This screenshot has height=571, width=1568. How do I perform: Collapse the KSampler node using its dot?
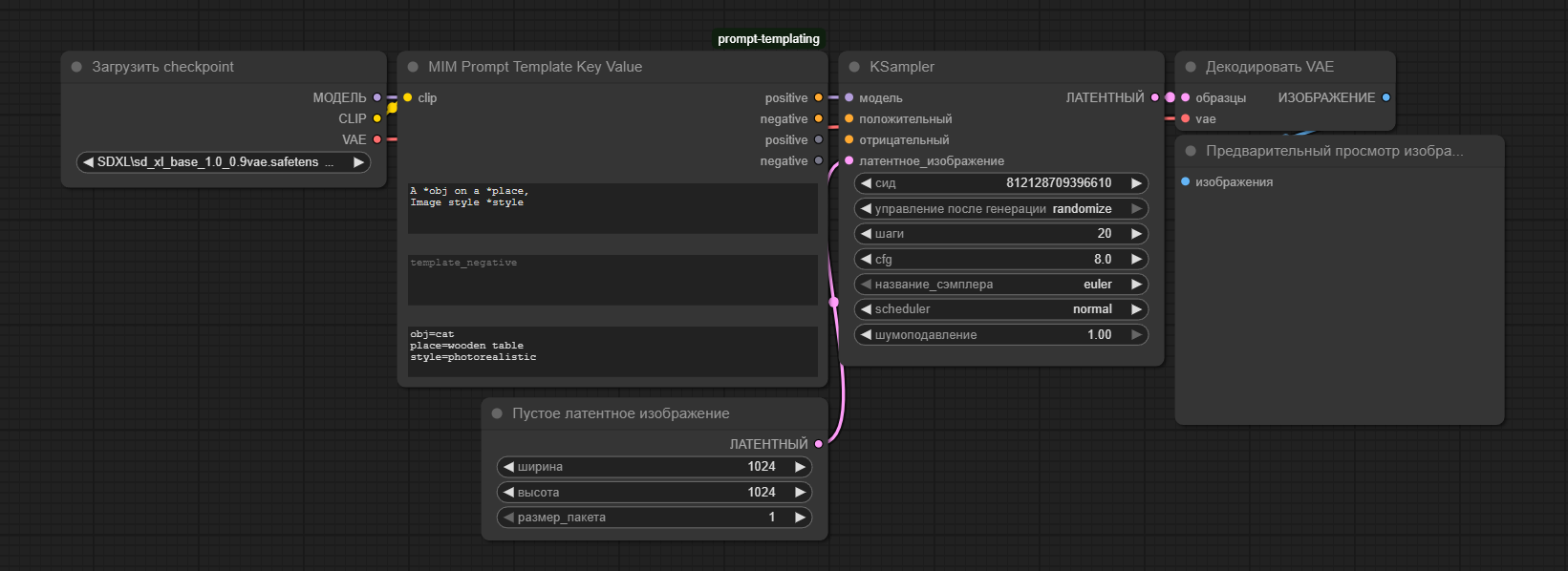tap(854, 67)
